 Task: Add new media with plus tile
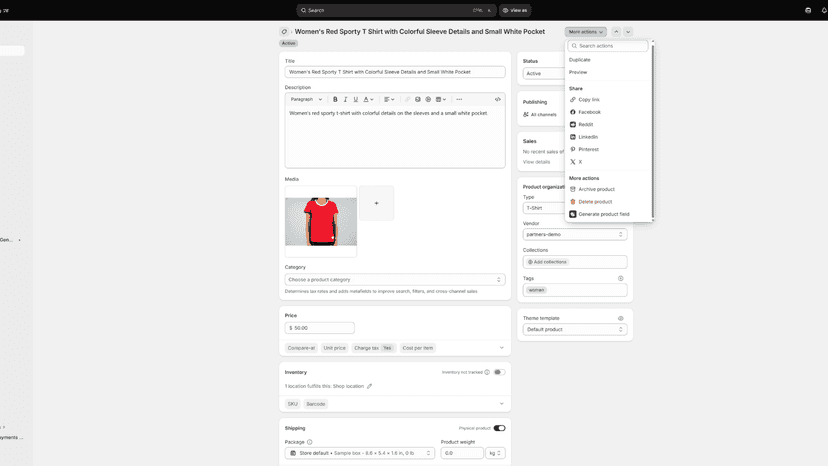pyautogui.click(x=377, y=203)
